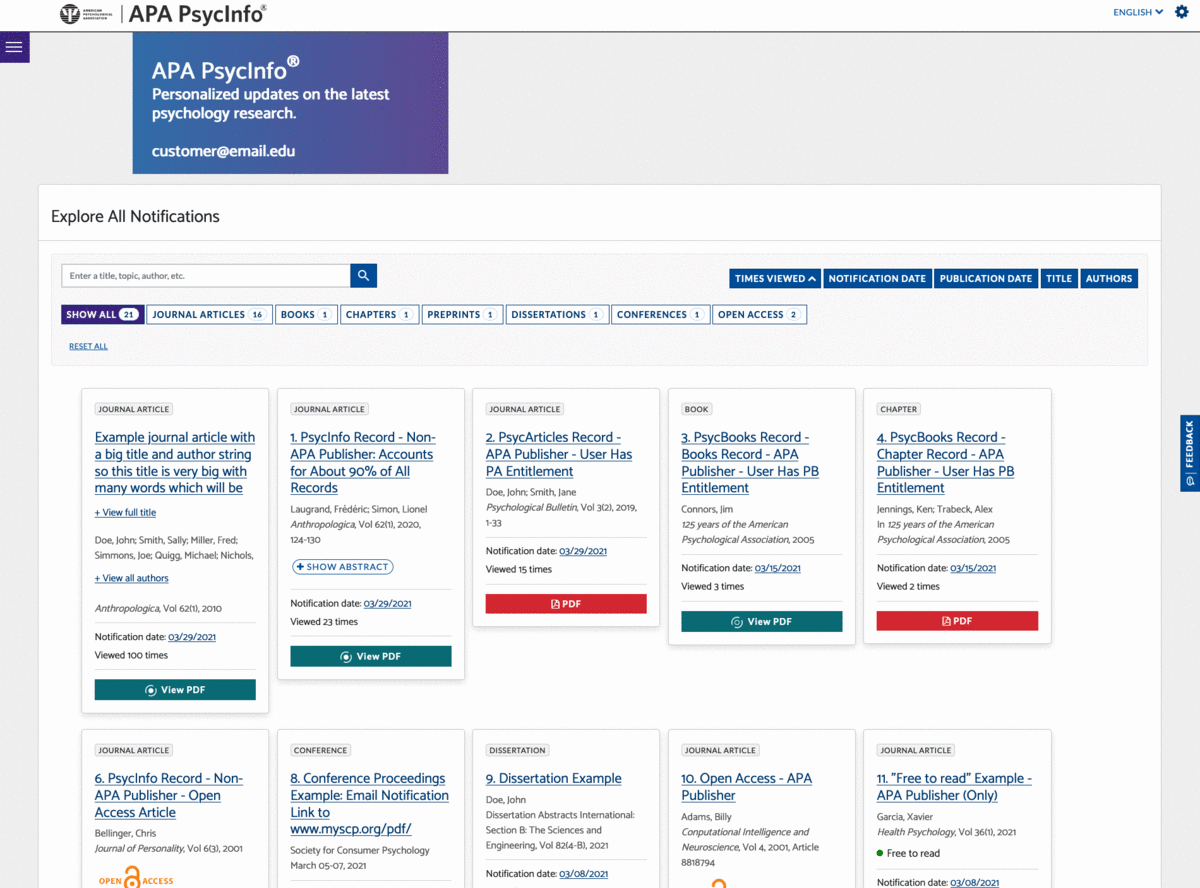Sort by Times Viewed
The width and height of the screenshot is (1200, 888).
[775, 279]
